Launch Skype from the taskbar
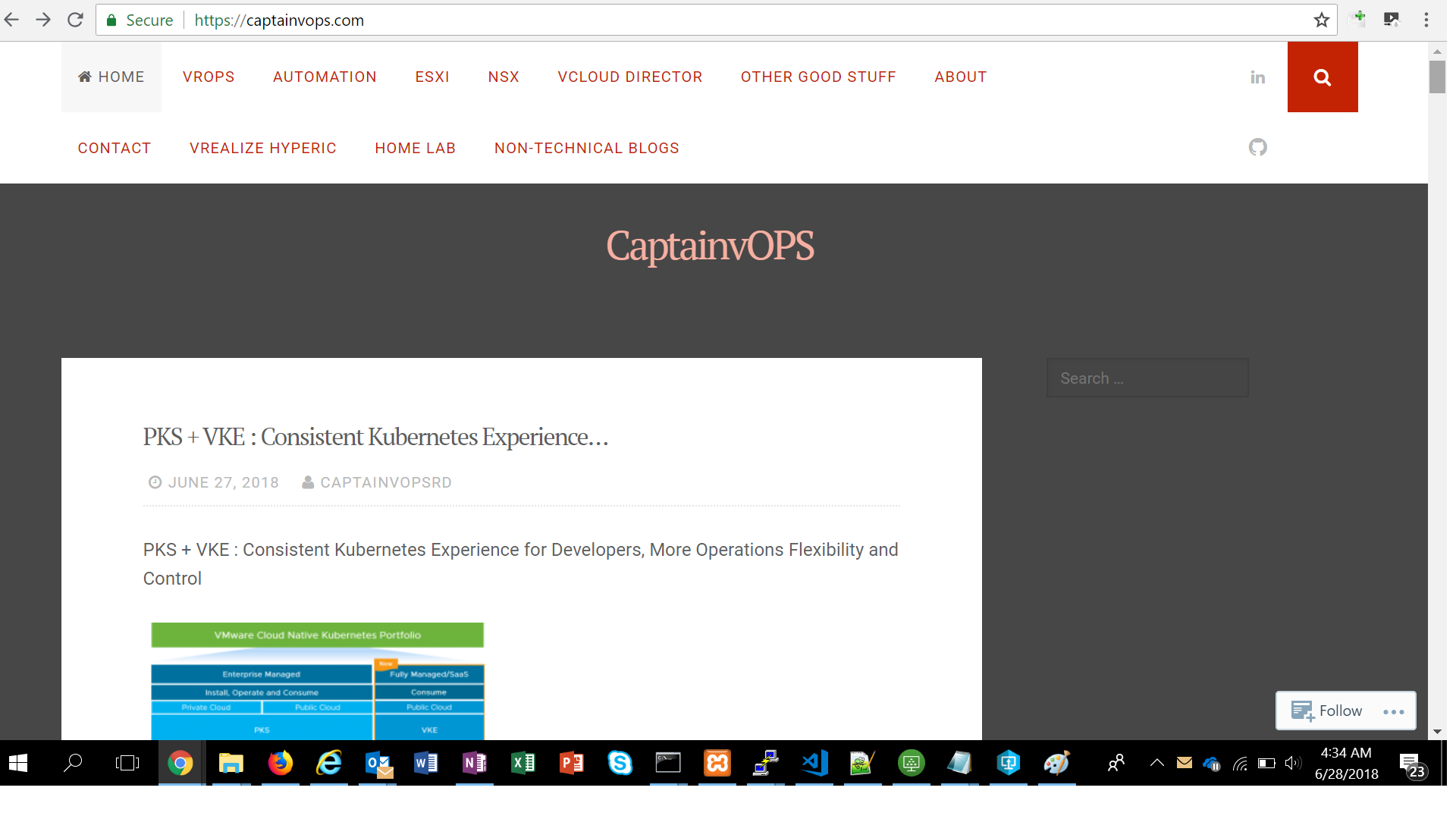This screenshot has width=1456, height=819. click(620, 763)
